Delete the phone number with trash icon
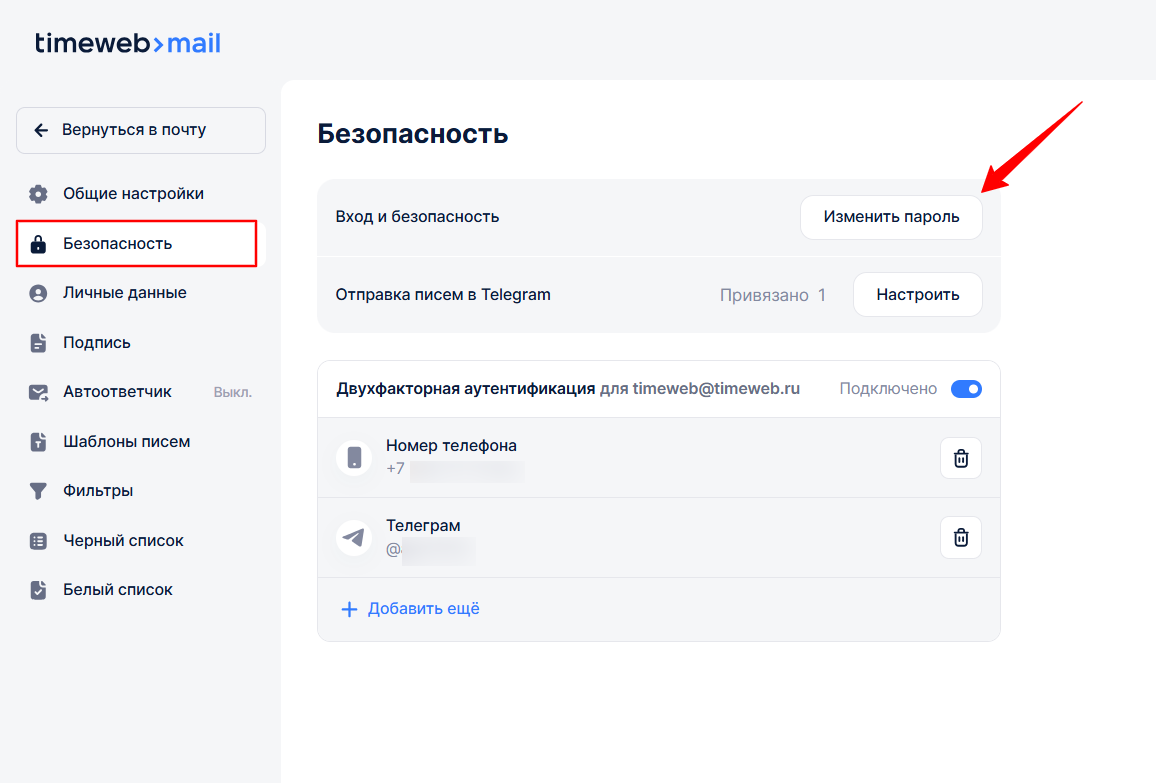This screenshot has height=783, width=1156. [x=960, y=458]
